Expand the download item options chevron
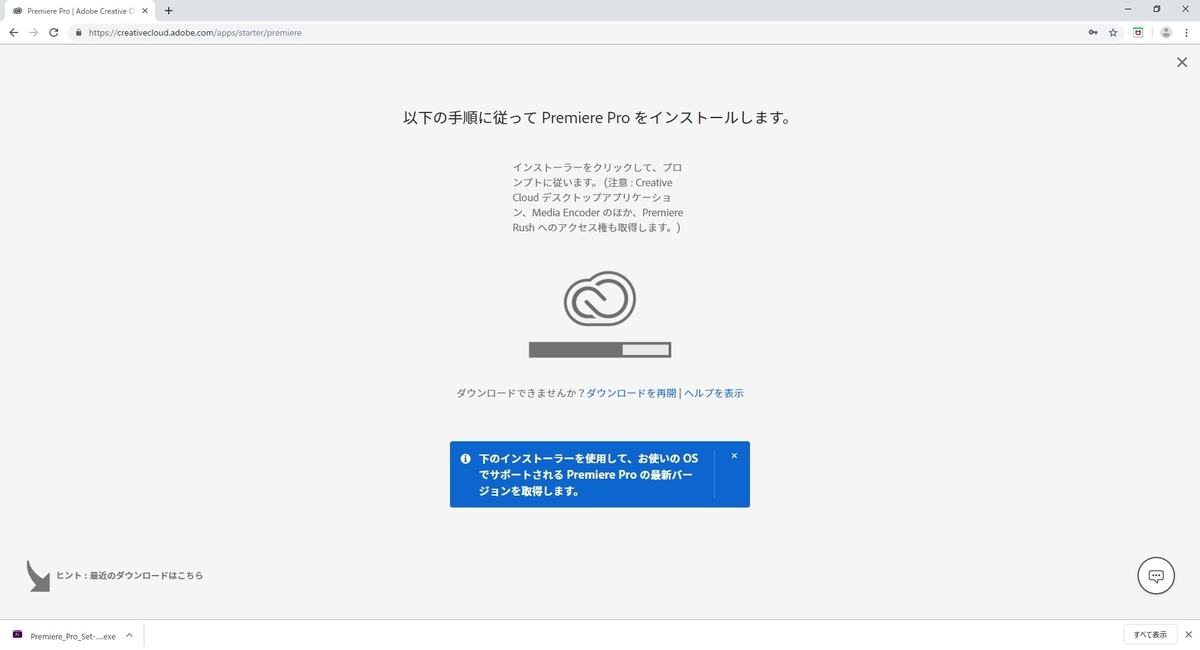The width and height of the screenshot is (1200, 650). coord(129,635)
